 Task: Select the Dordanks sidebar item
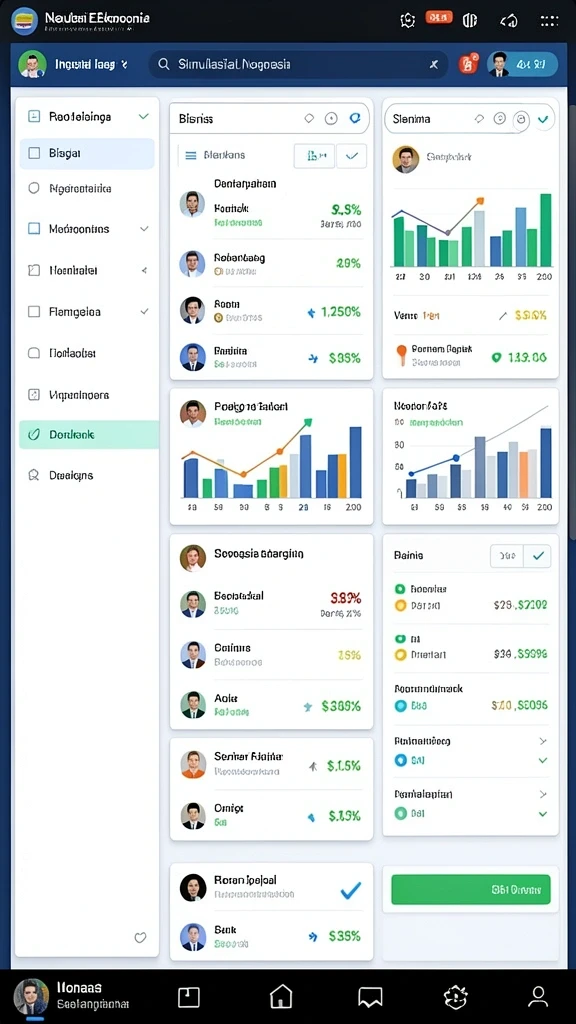89,434
